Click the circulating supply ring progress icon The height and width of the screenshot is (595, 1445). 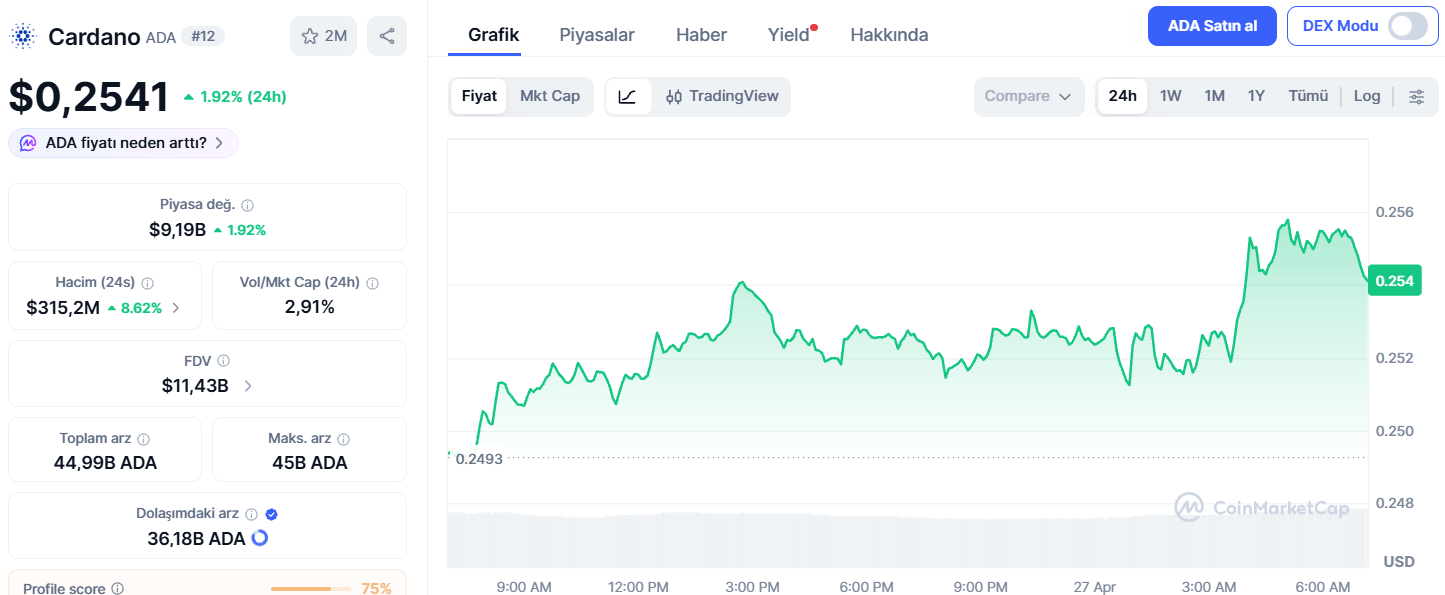pos(260,538)
